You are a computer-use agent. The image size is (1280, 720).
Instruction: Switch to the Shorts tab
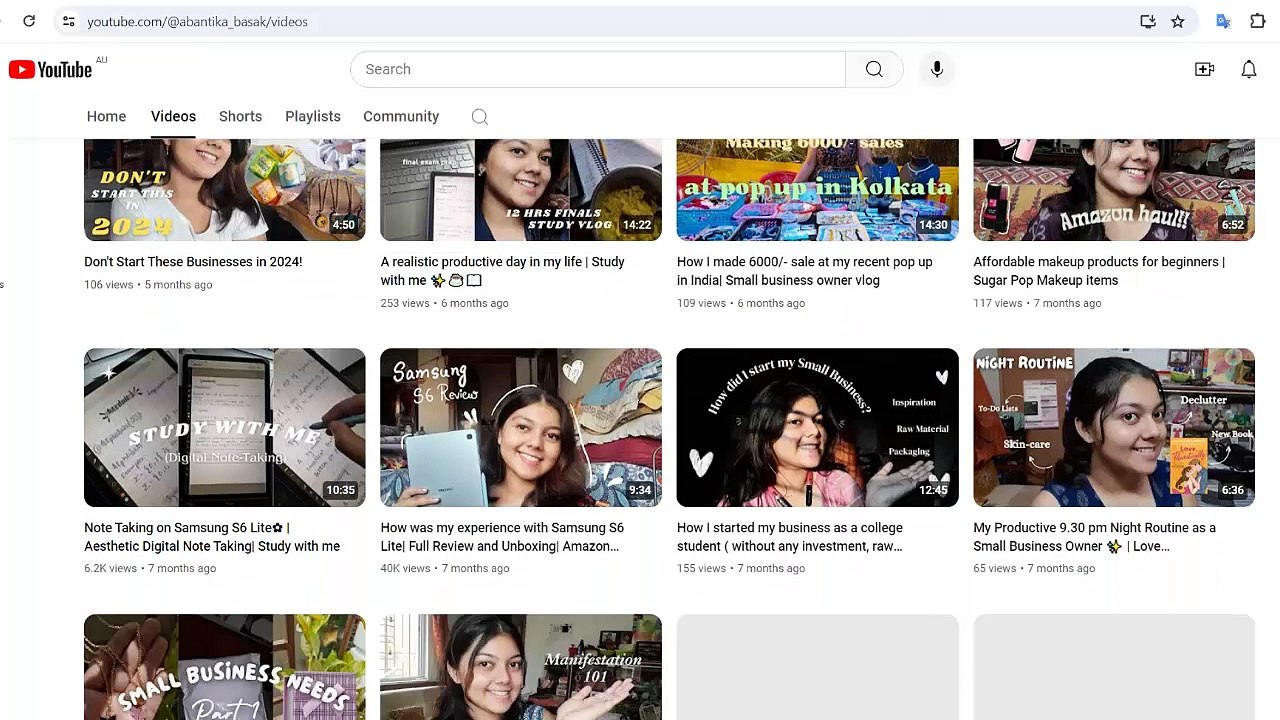[240, 116]
